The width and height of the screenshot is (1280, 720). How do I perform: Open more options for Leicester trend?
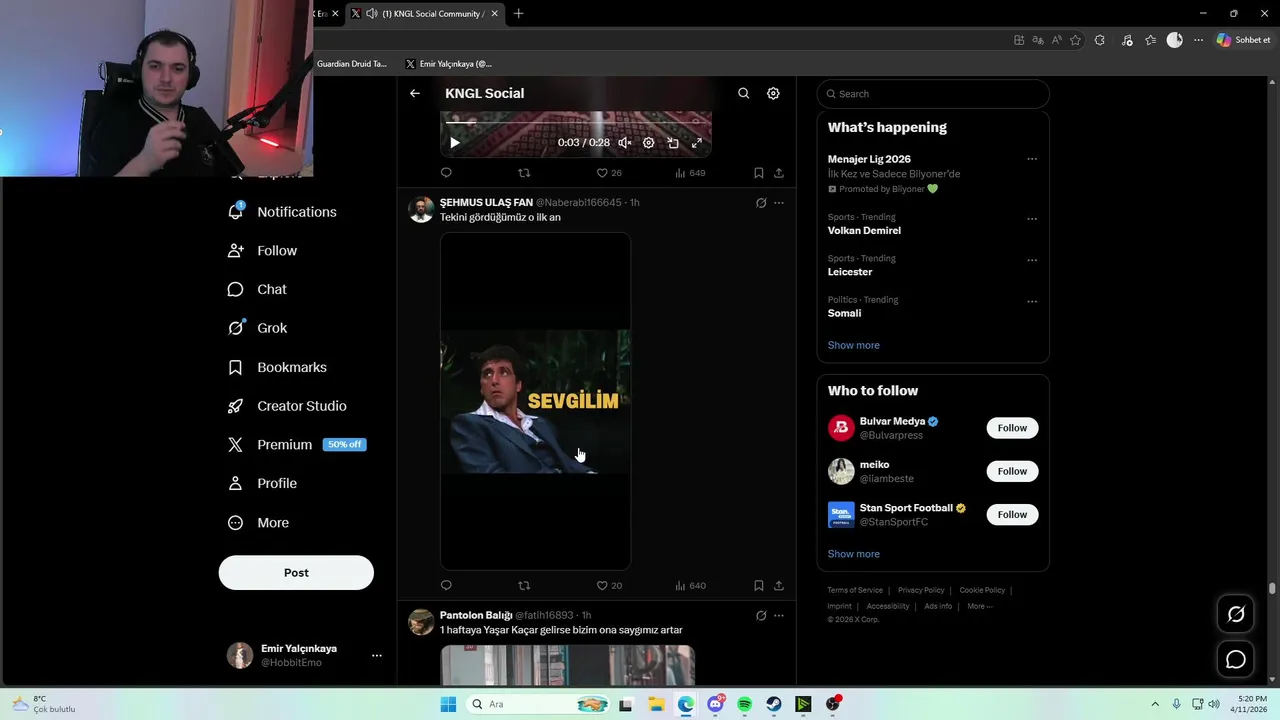(x=1032, y=260)
